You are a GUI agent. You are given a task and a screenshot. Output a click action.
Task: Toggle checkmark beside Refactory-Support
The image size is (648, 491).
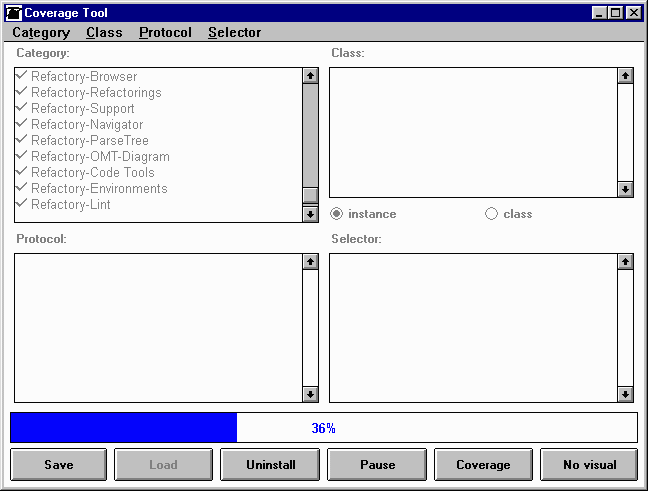pyautogui.click(x=21, y=107)
